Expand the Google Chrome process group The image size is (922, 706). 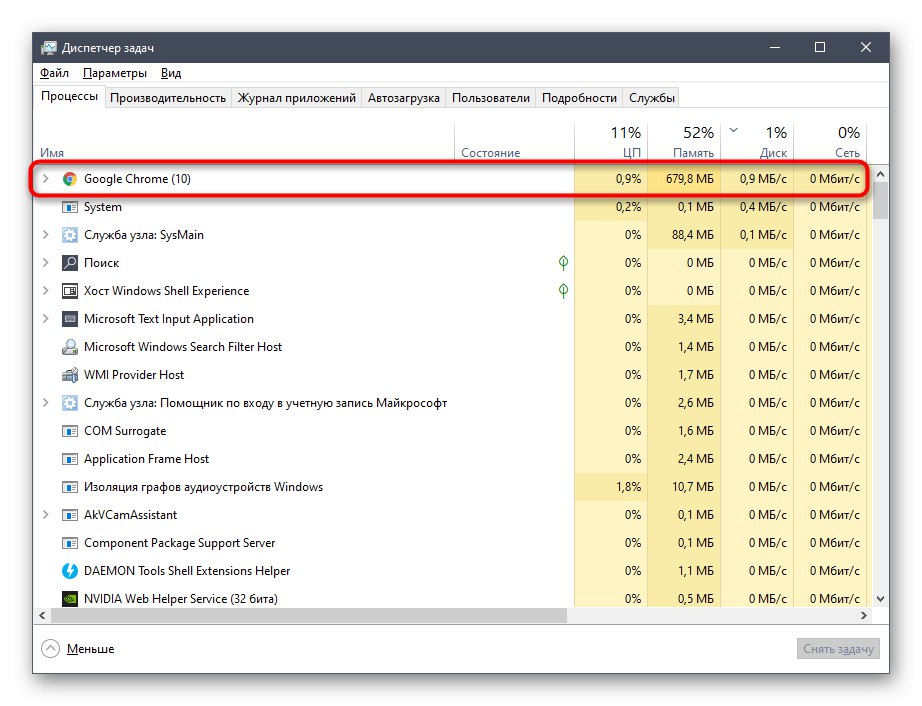pyautogui.click(x=45, y=179)
